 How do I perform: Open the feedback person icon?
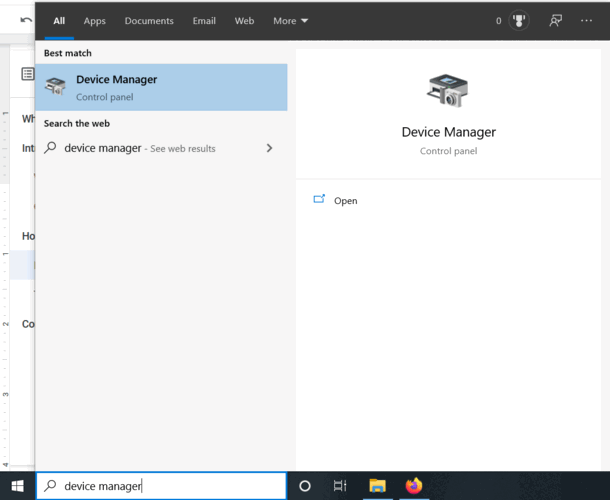click(x=556, y=21)
